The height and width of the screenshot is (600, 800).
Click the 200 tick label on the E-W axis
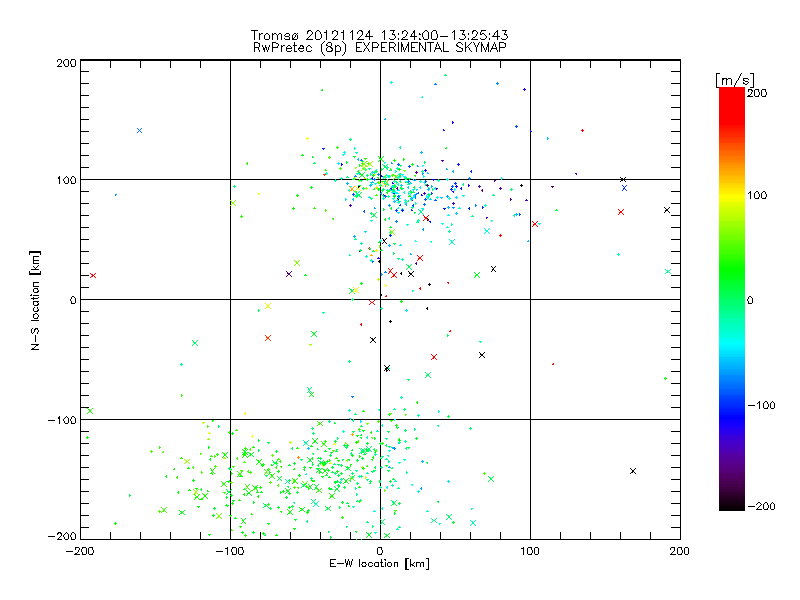pos(680,551)
